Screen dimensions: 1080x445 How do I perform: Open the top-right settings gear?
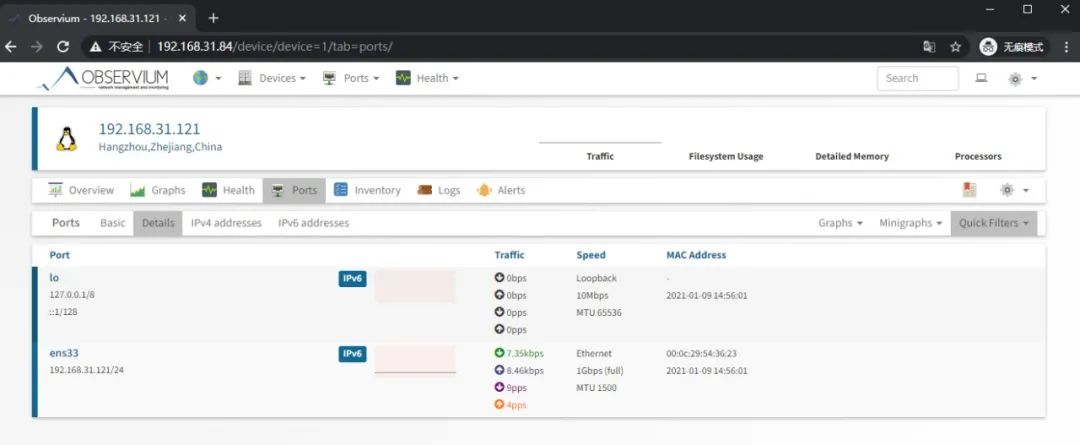[1015, 79]
